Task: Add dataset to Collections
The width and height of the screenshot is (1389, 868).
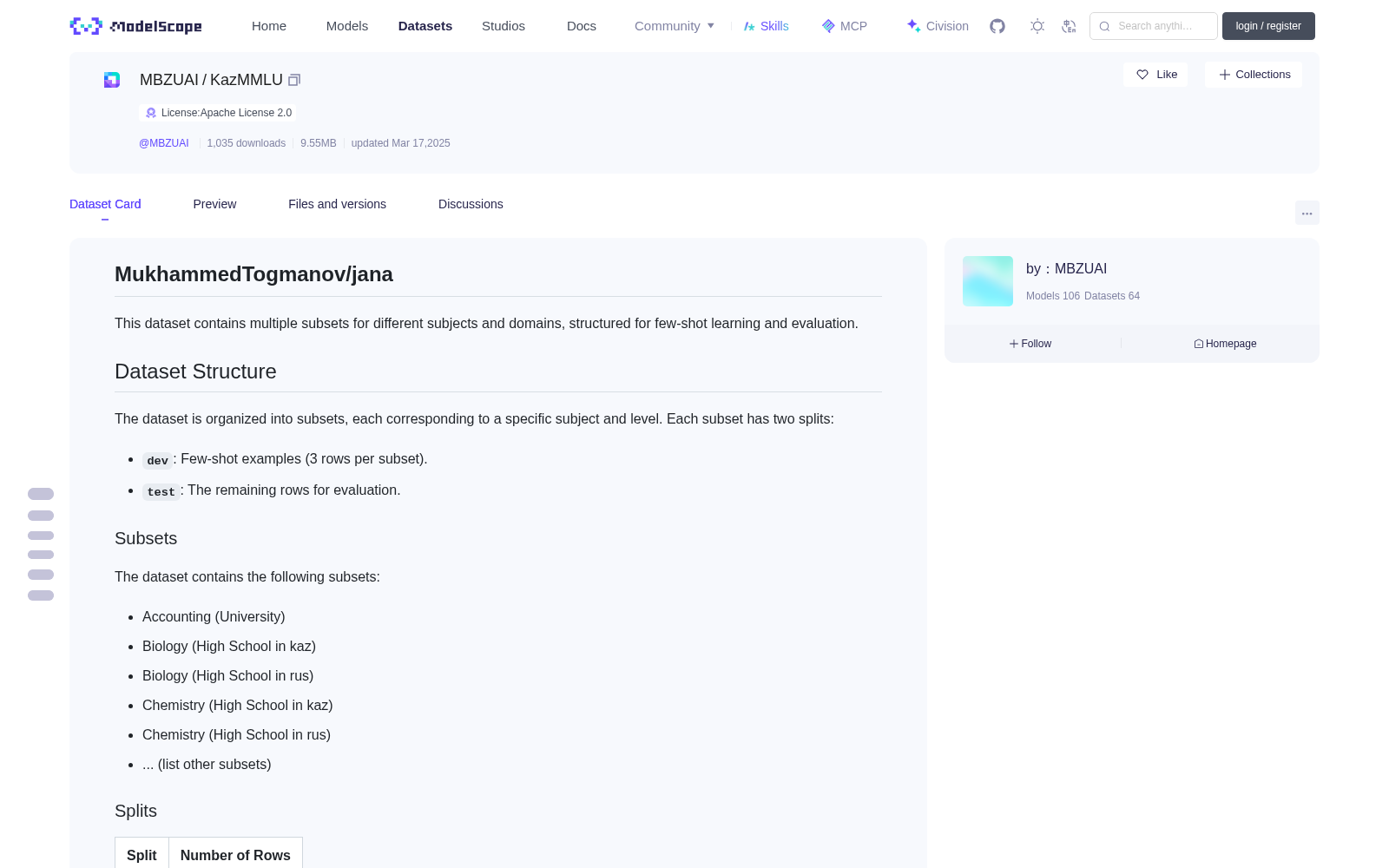Action: (1254, 75)
